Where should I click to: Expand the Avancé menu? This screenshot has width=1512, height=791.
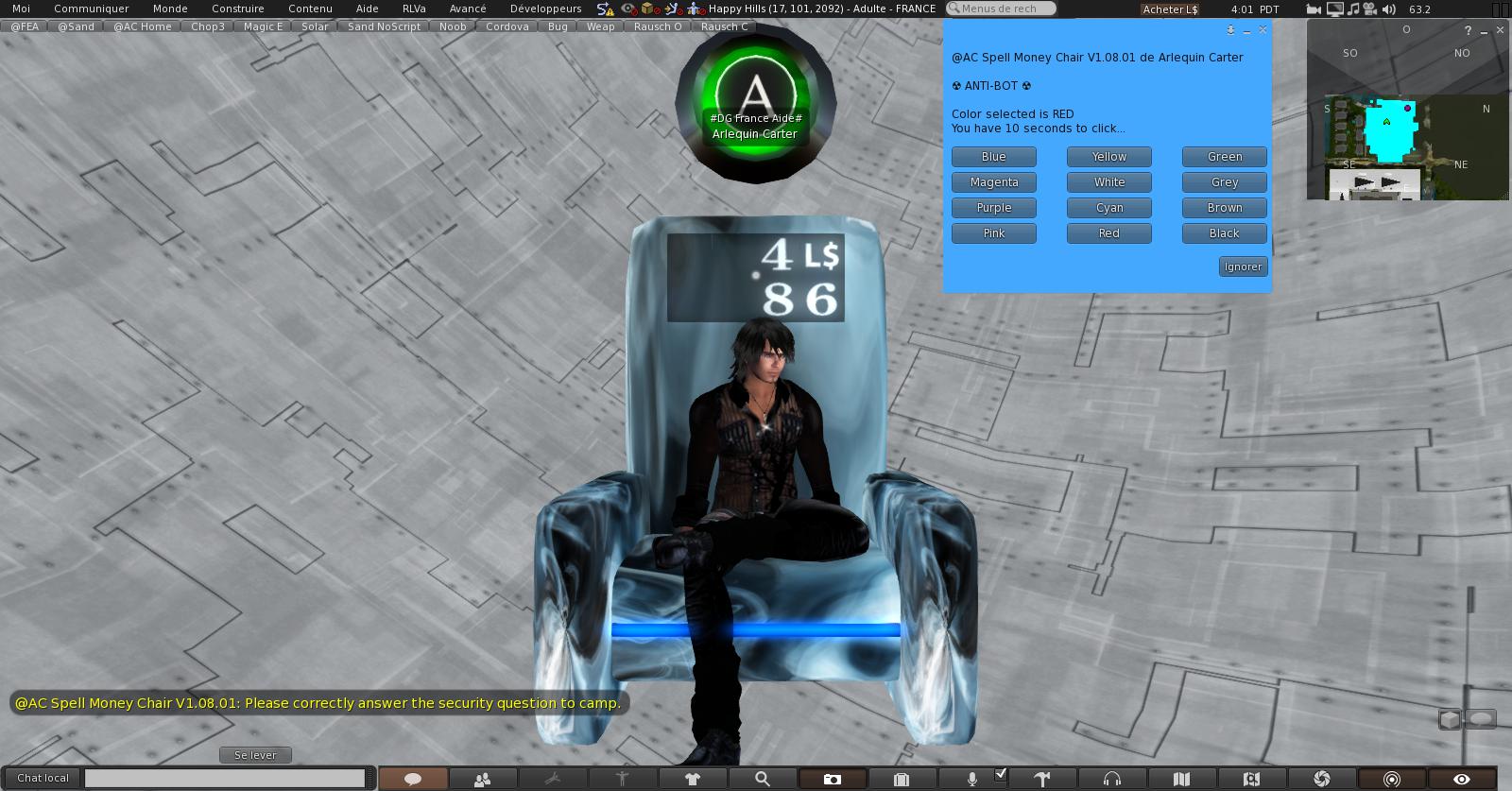(468, 9)
